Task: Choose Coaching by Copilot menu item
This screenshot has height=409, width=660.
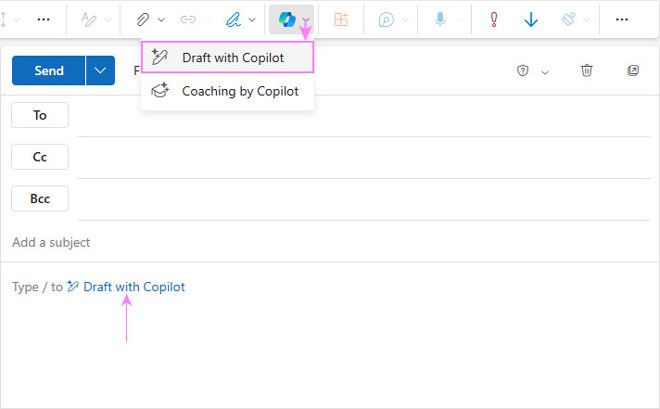Action: pos(239,91)
